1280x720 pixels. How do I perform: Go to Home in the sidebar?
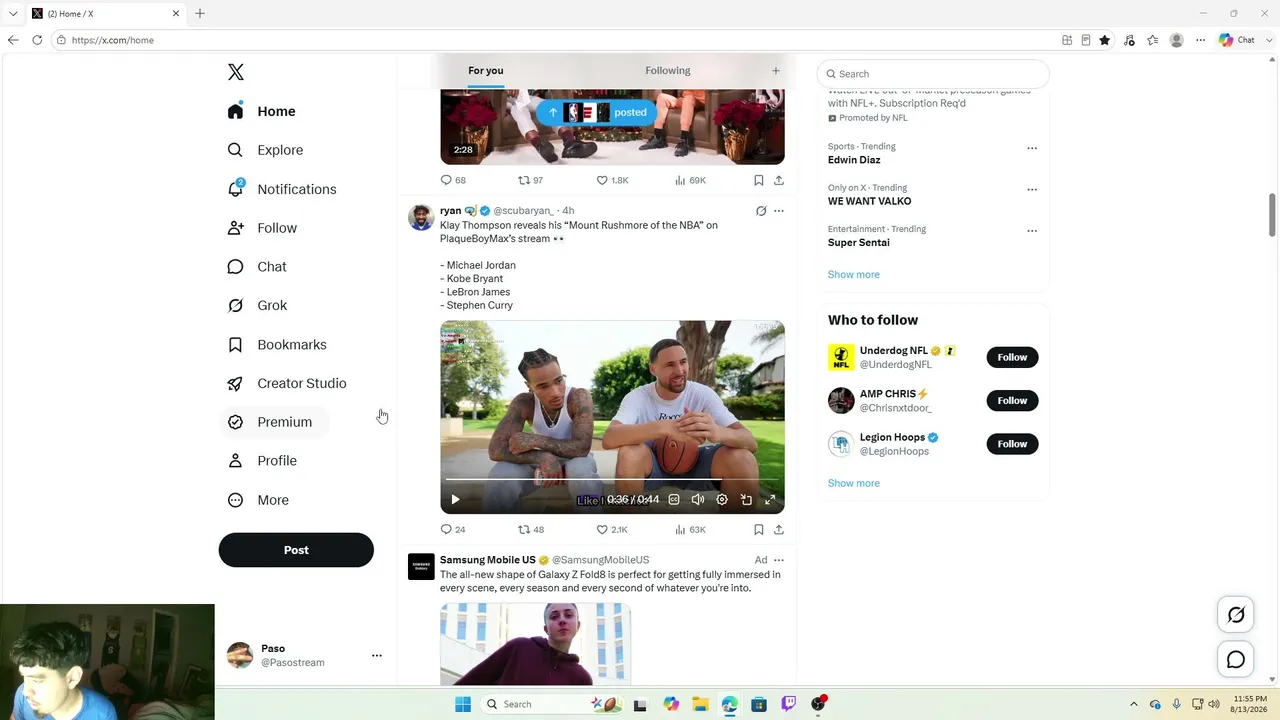[261, 111]
